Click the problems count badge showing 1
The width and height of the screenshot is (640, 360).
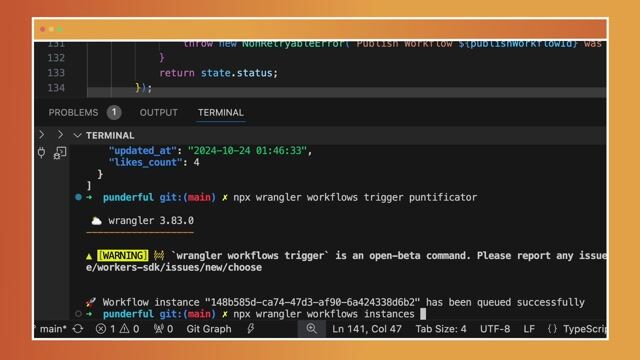114,112
